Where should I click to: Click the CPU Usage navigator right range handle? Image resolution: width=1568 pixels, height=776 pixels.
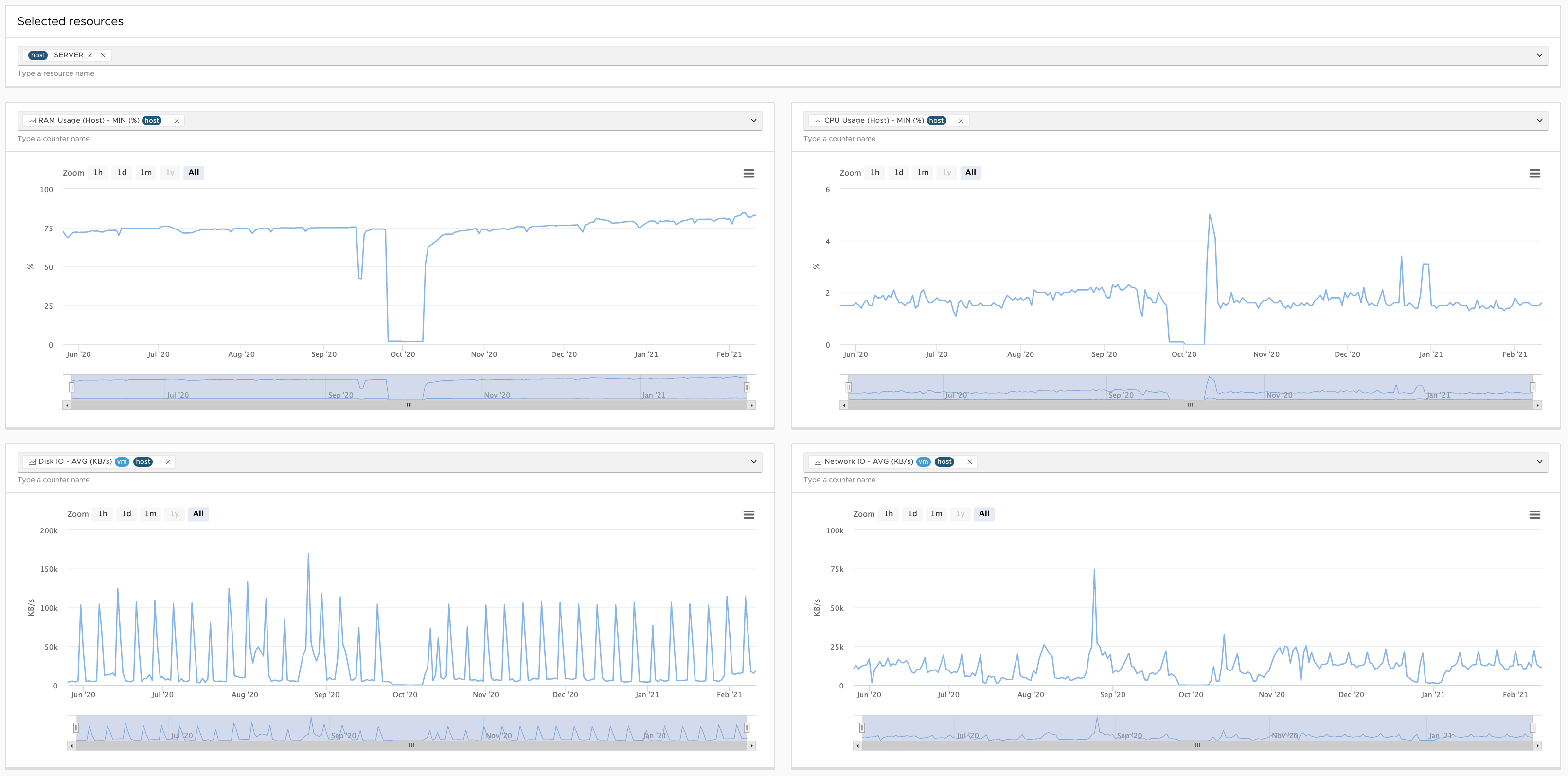click(x=1532, y=387)
